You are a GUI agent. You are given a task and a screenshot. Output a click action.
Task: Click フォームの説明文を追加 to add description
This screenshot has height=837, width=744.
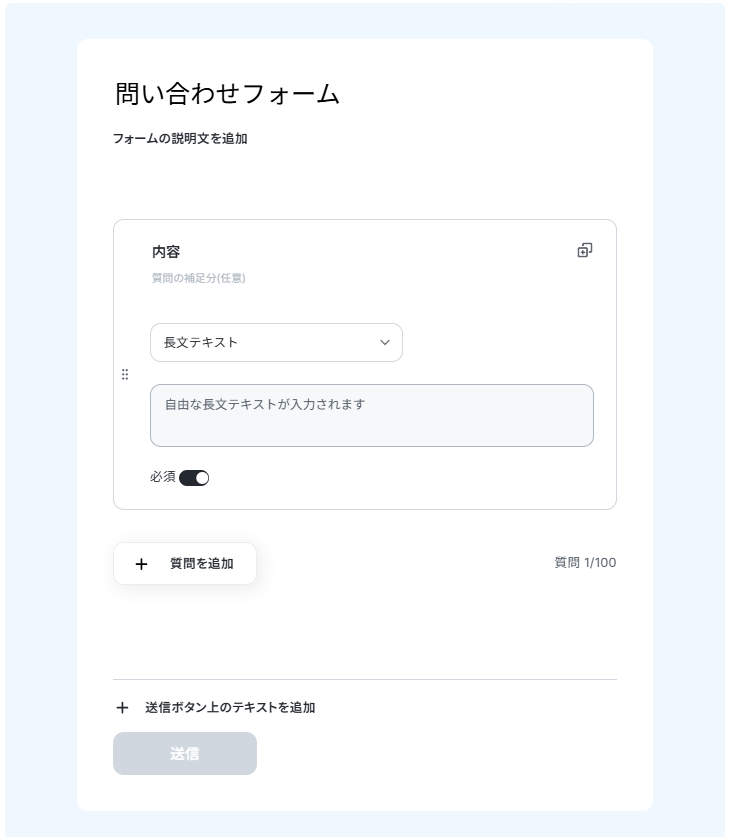tap(180, 139)
